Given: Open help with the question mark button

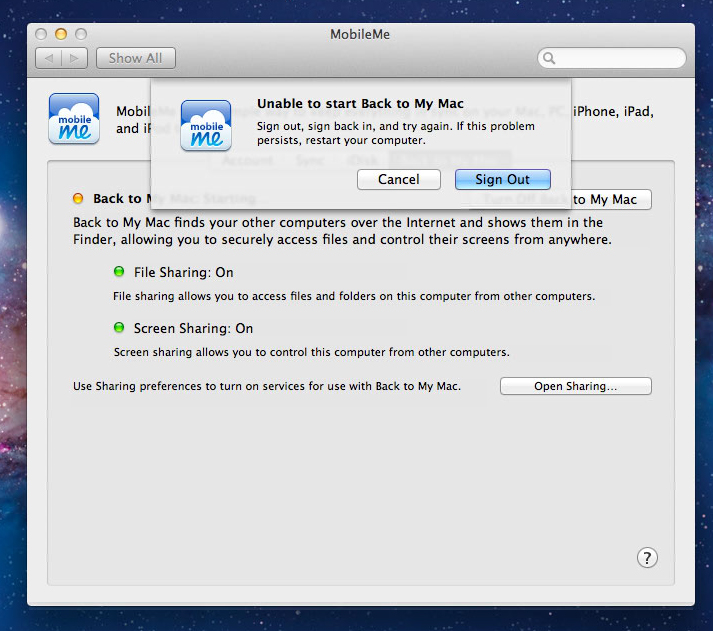Looking at the screenshot, I should (647, 558).
